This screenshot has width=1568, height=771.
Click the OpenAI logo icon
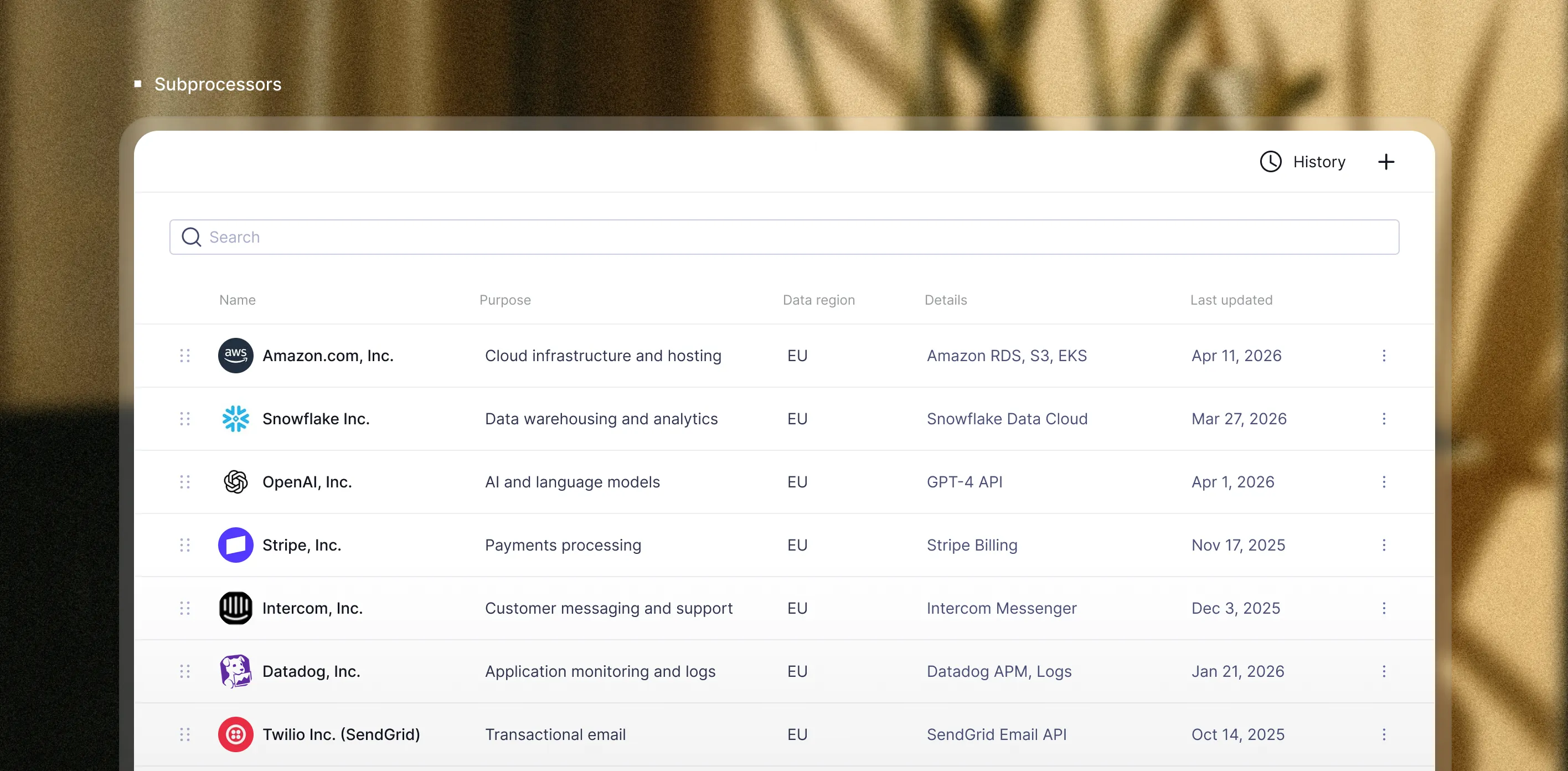click(235, 482)
